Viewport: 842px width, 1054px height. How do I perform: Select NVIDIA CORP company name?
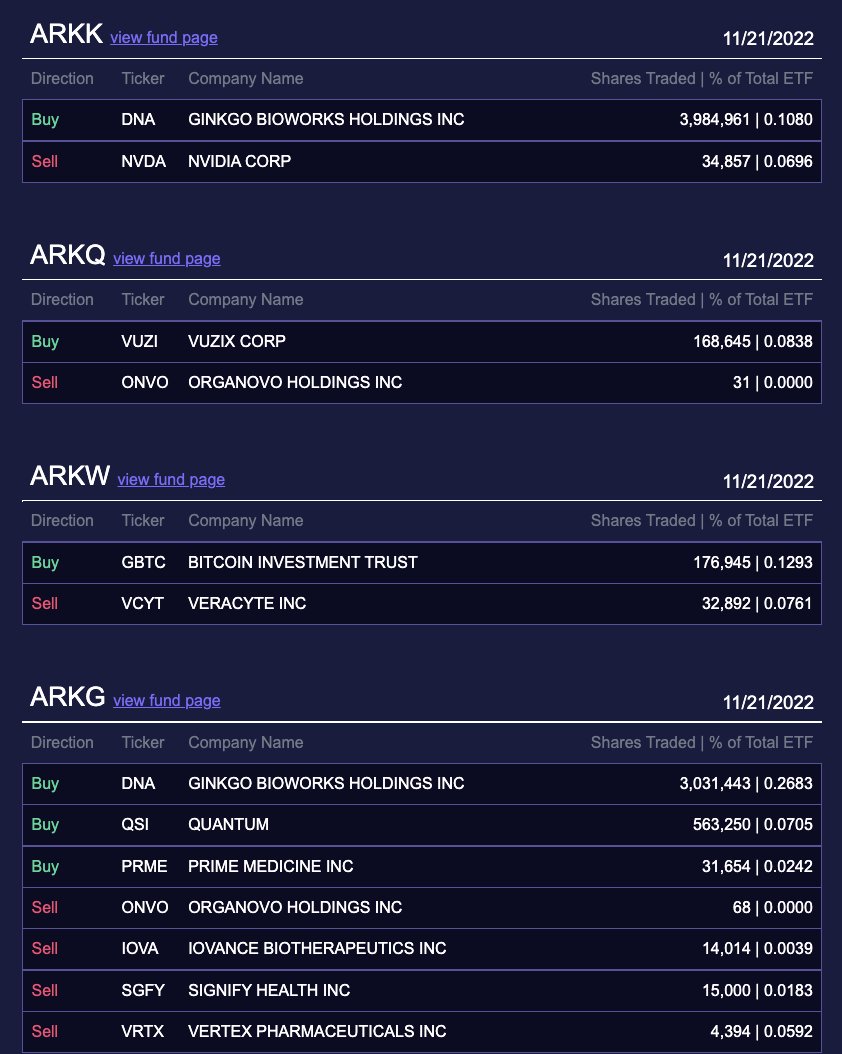click(x=239, y=161)
